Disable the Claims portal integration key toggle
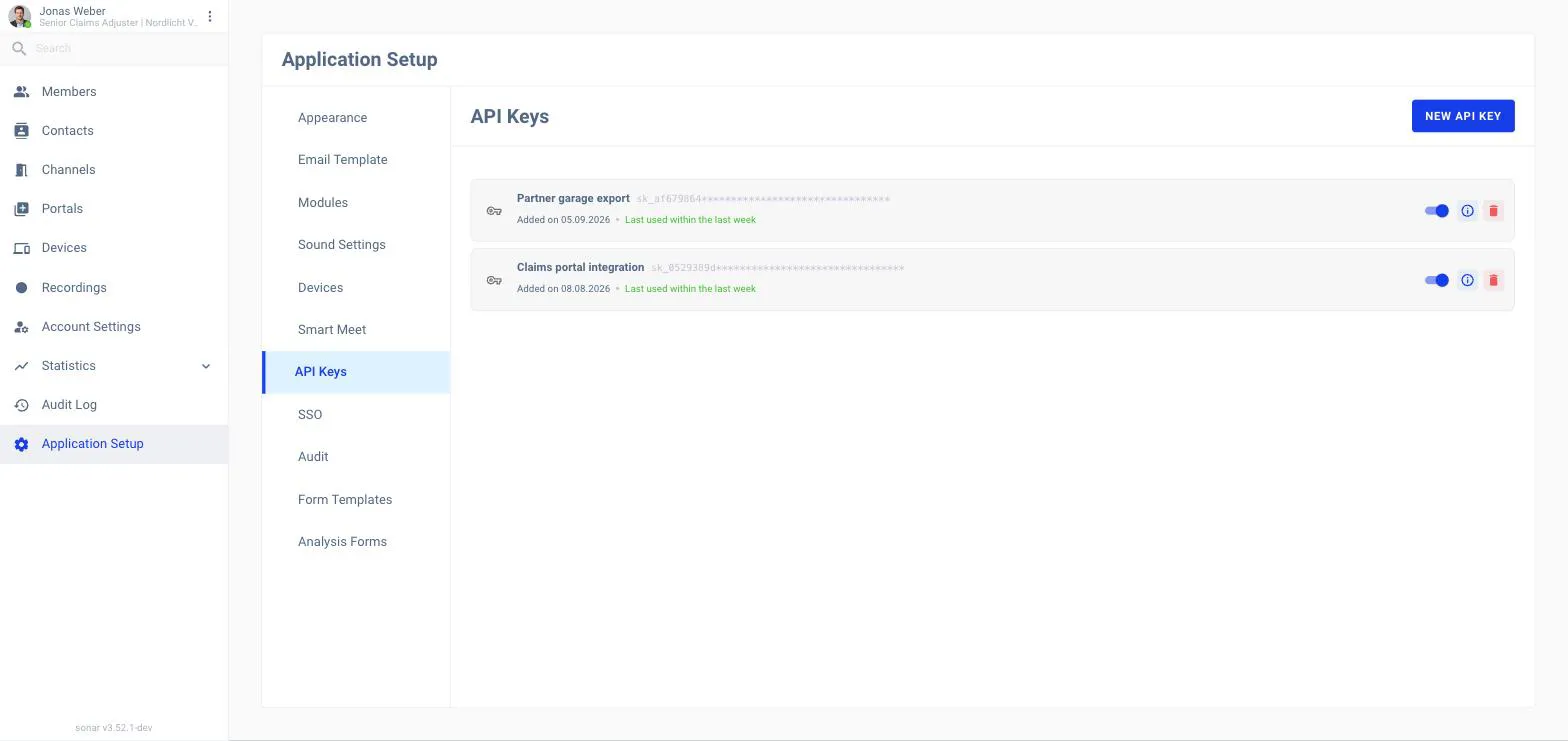The width and height of the screenshot is (1568, 741). click(x=1437, y=280)
